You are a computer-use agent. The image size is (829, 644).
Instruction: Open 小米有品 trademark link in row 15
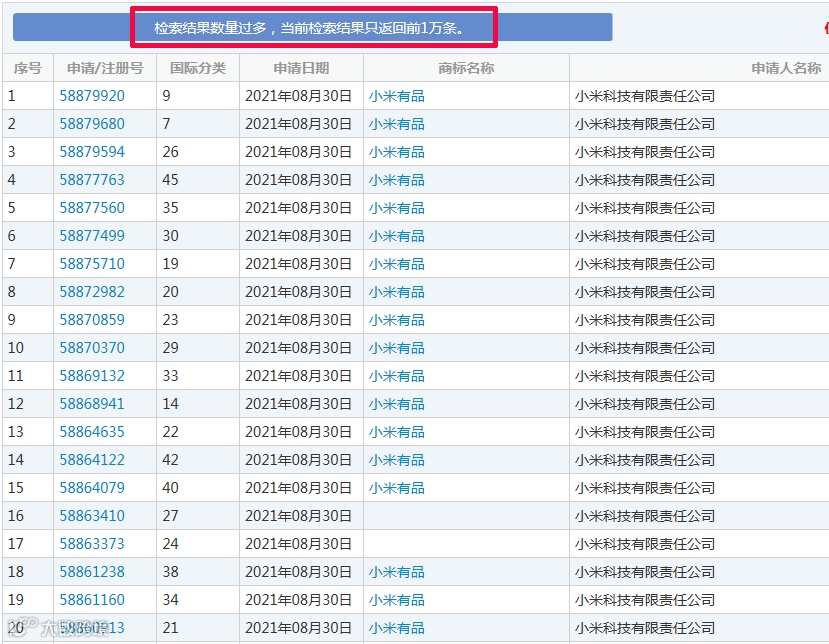coord(397,489)
